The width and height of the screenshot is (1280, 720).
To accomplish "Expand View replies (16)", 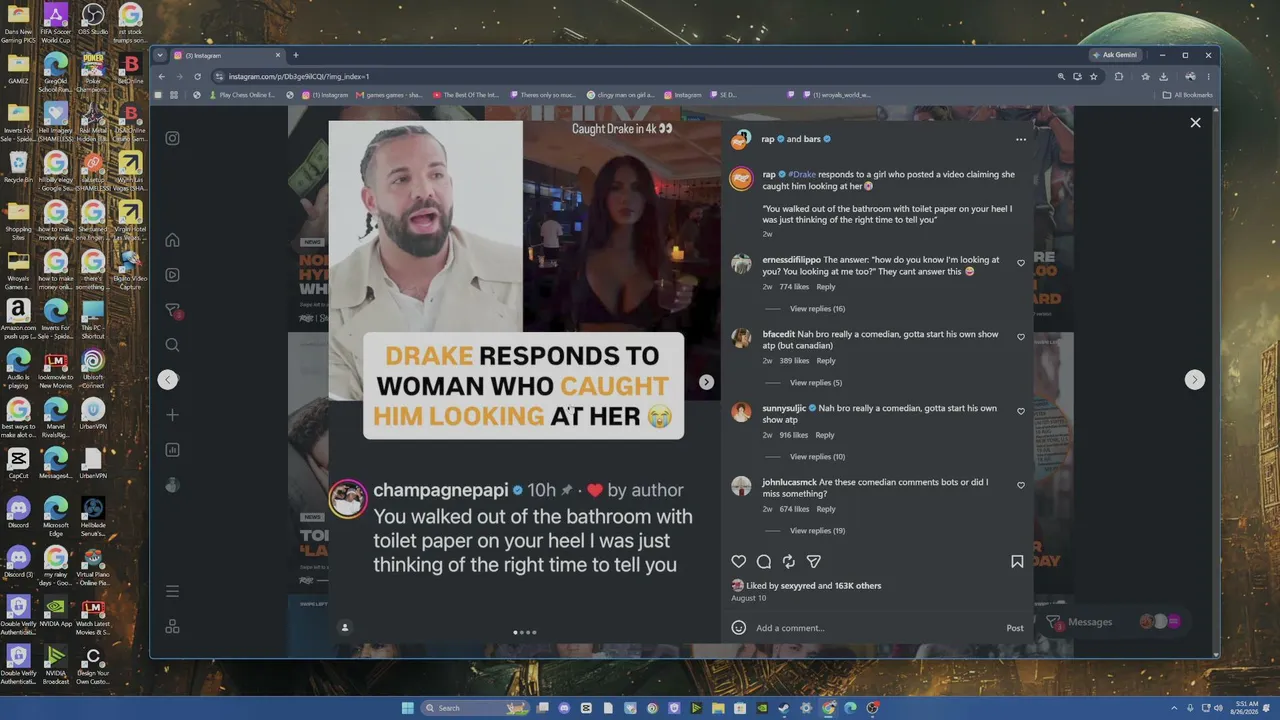I will coord(817,309).
